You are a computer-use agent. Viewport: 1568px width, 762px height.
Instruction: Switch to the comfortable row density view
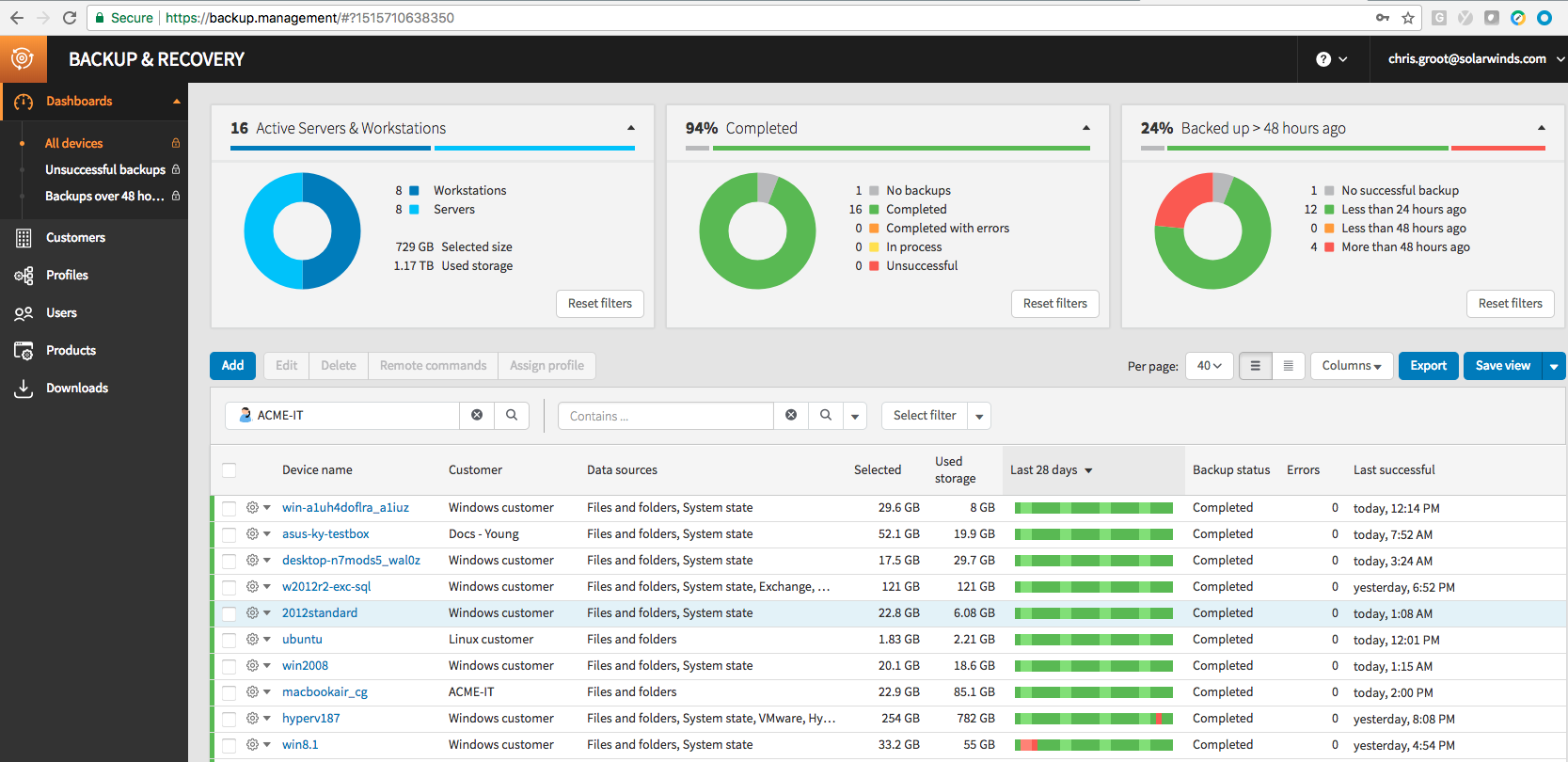(1255, 366)
